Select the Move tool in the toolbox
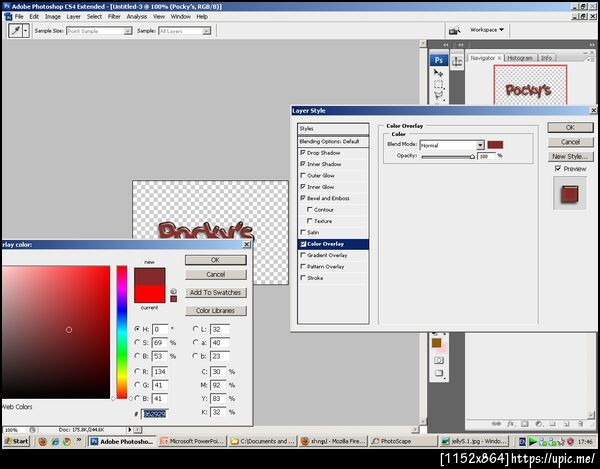 tap(439, 72)
